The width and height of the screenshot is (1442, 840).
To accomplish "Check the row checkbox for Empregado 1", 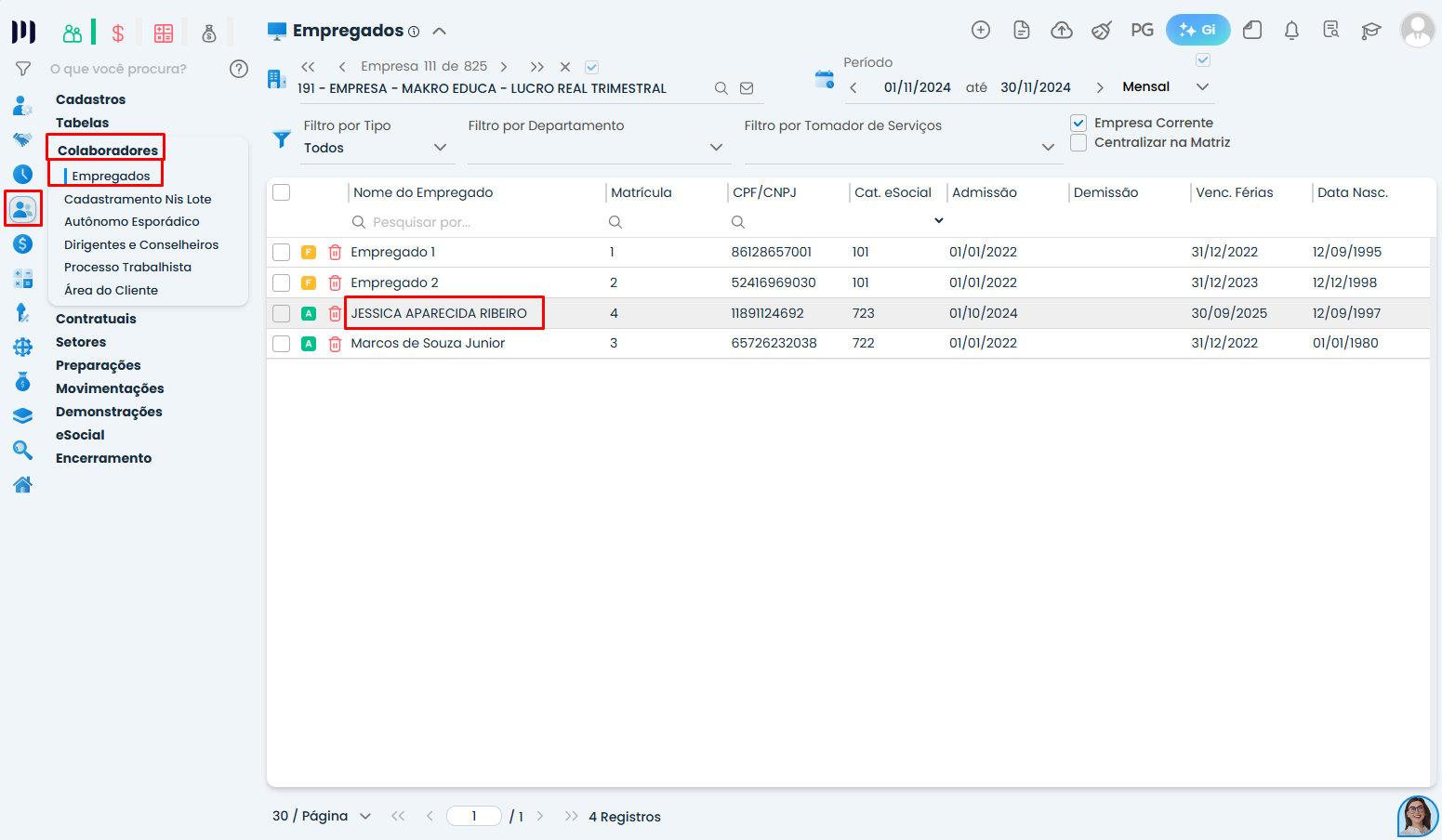I will click(x=282, y=252).
